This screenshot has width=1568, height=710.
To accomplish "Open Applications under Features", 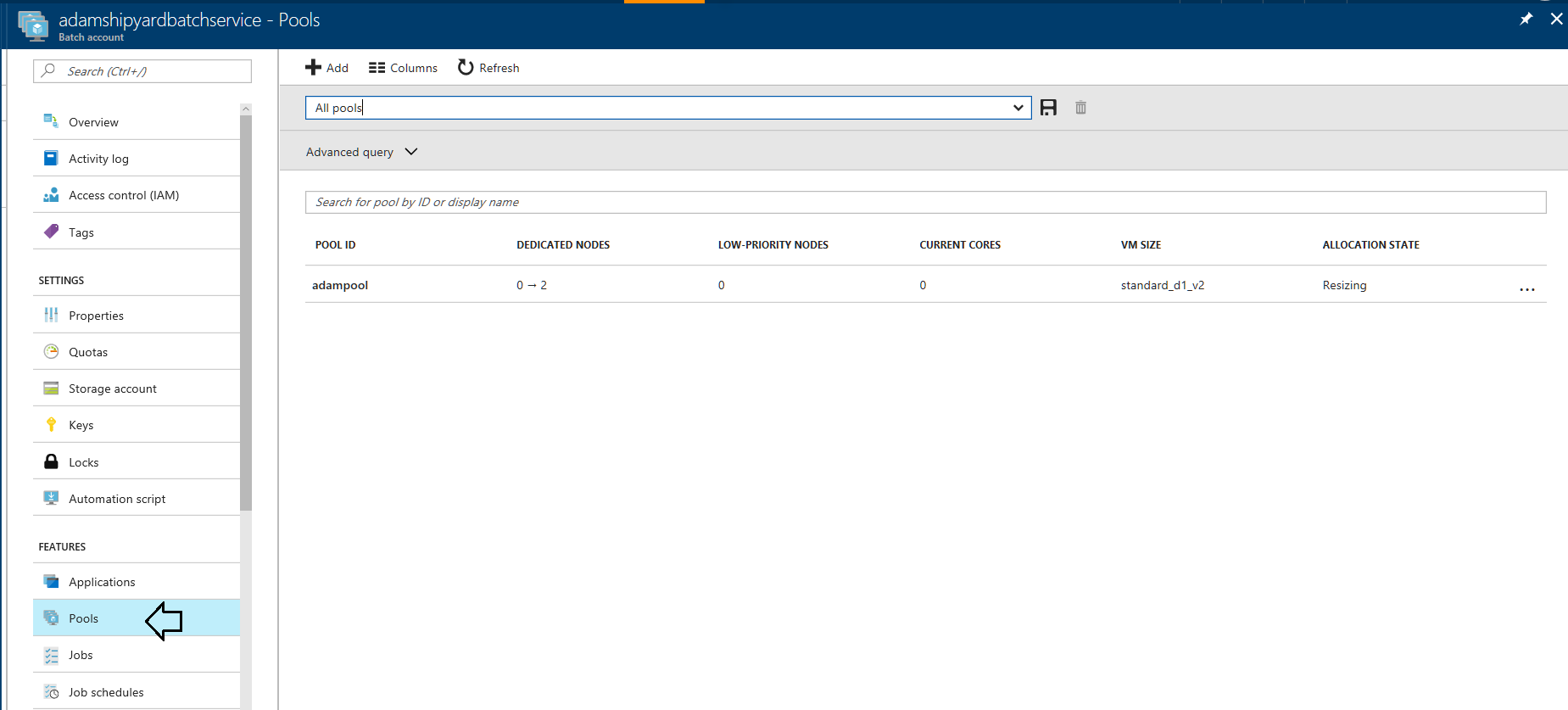I will [x=137, y=582].
